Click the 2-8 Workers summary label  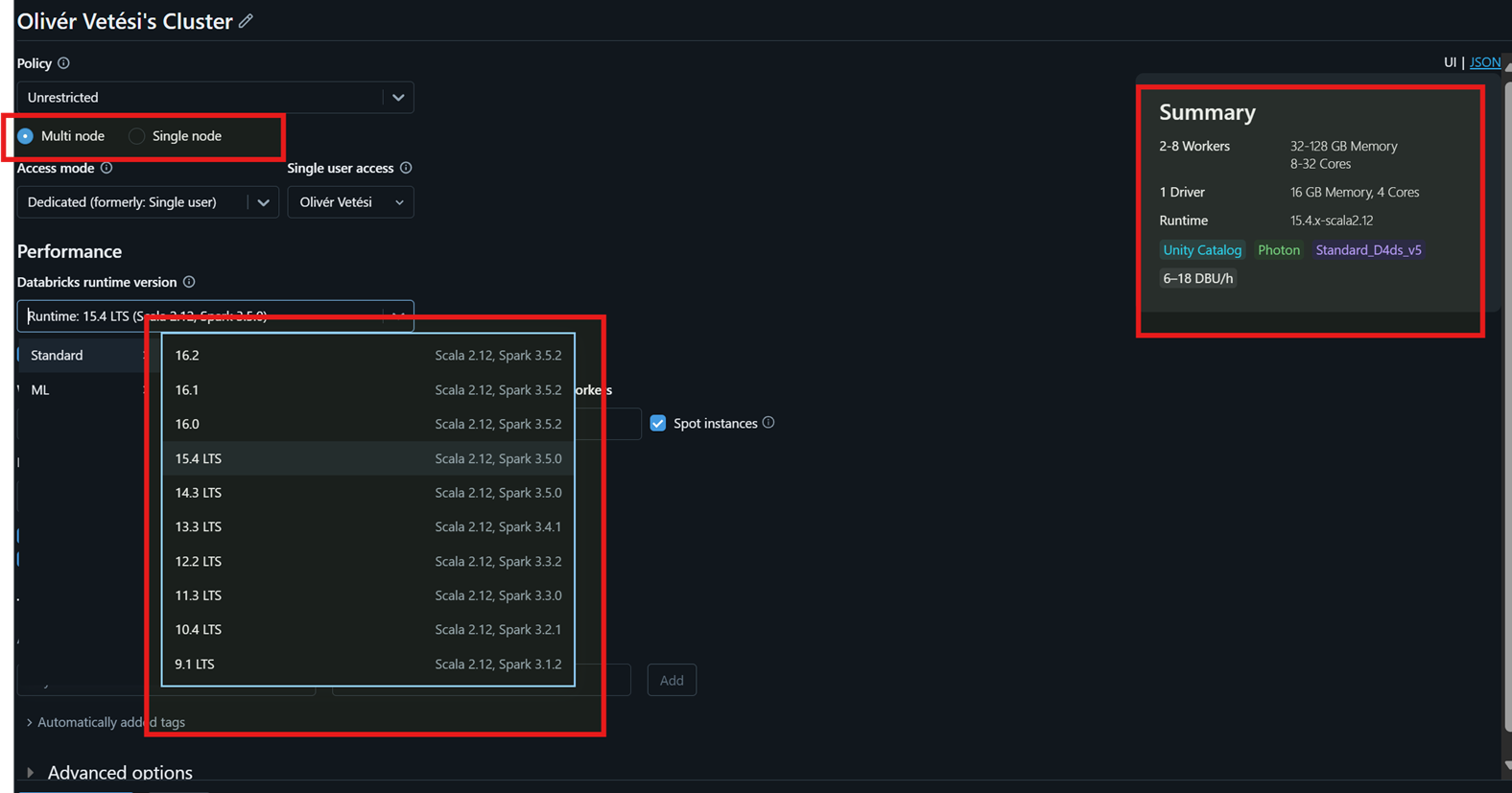click(x=1194, y=147)
